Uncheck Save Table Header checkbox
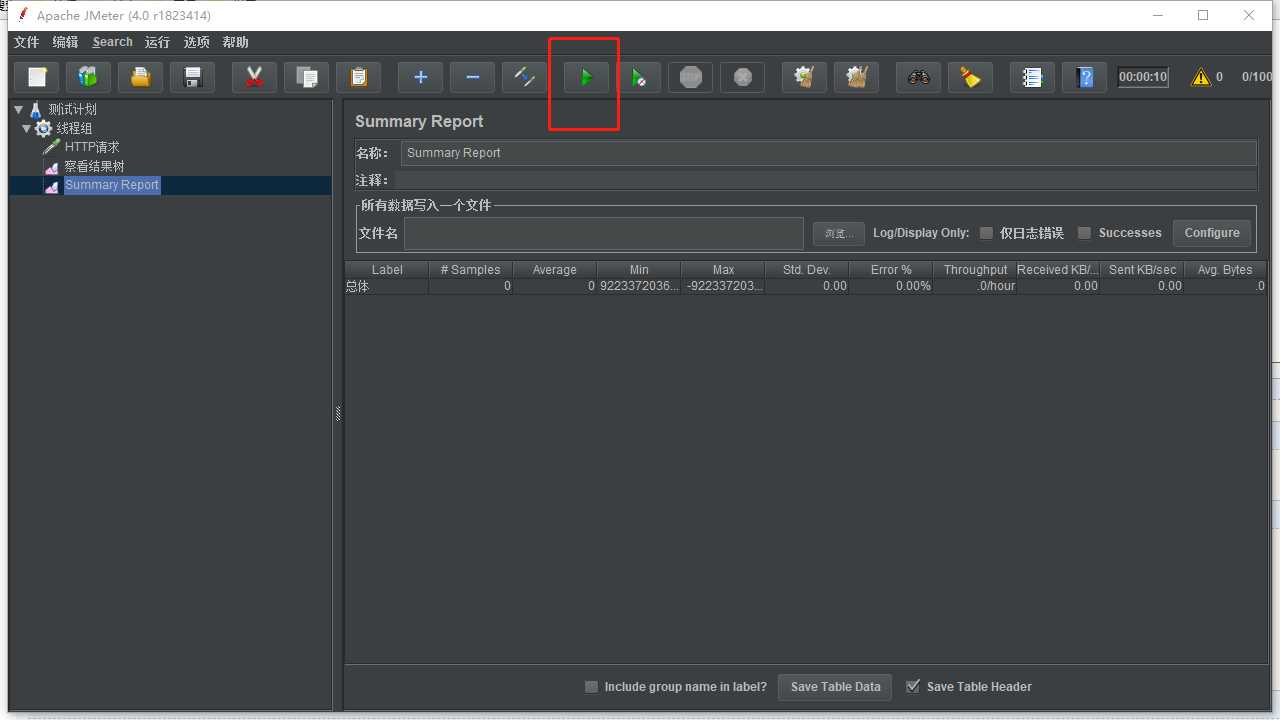The image size is (1280, 720). coord(912,686)
